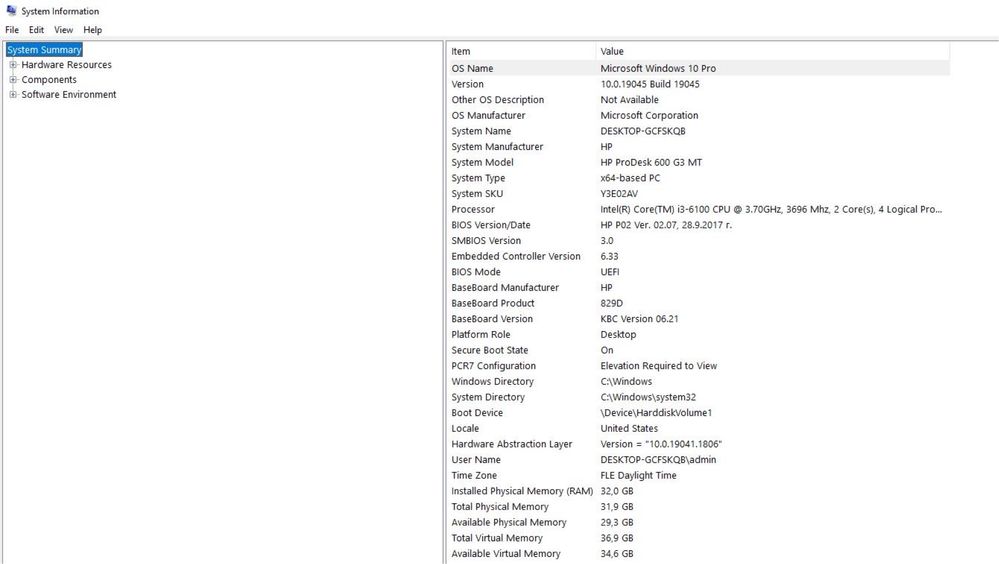Select SMBIOS Version row
Screen dimensions: 999x564
click(x=698, y=241)
